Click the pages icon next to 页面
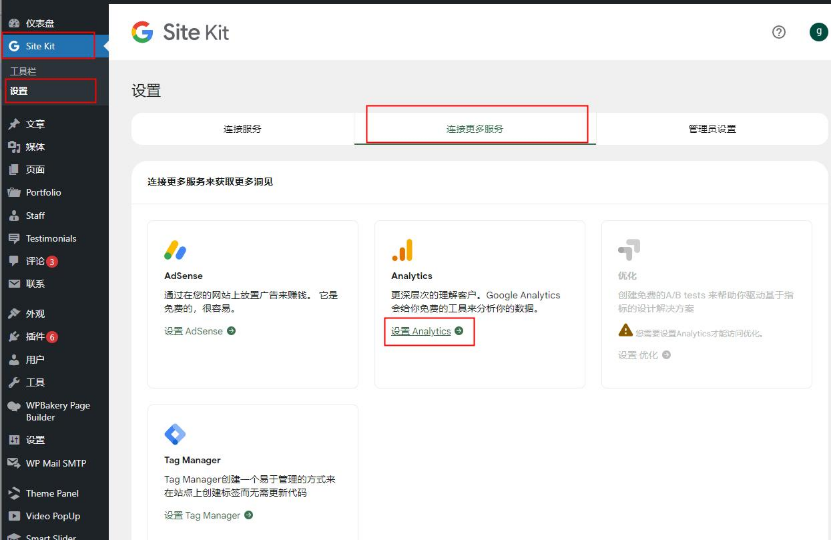This screenshot has width=831, height=540. [14, 170]
